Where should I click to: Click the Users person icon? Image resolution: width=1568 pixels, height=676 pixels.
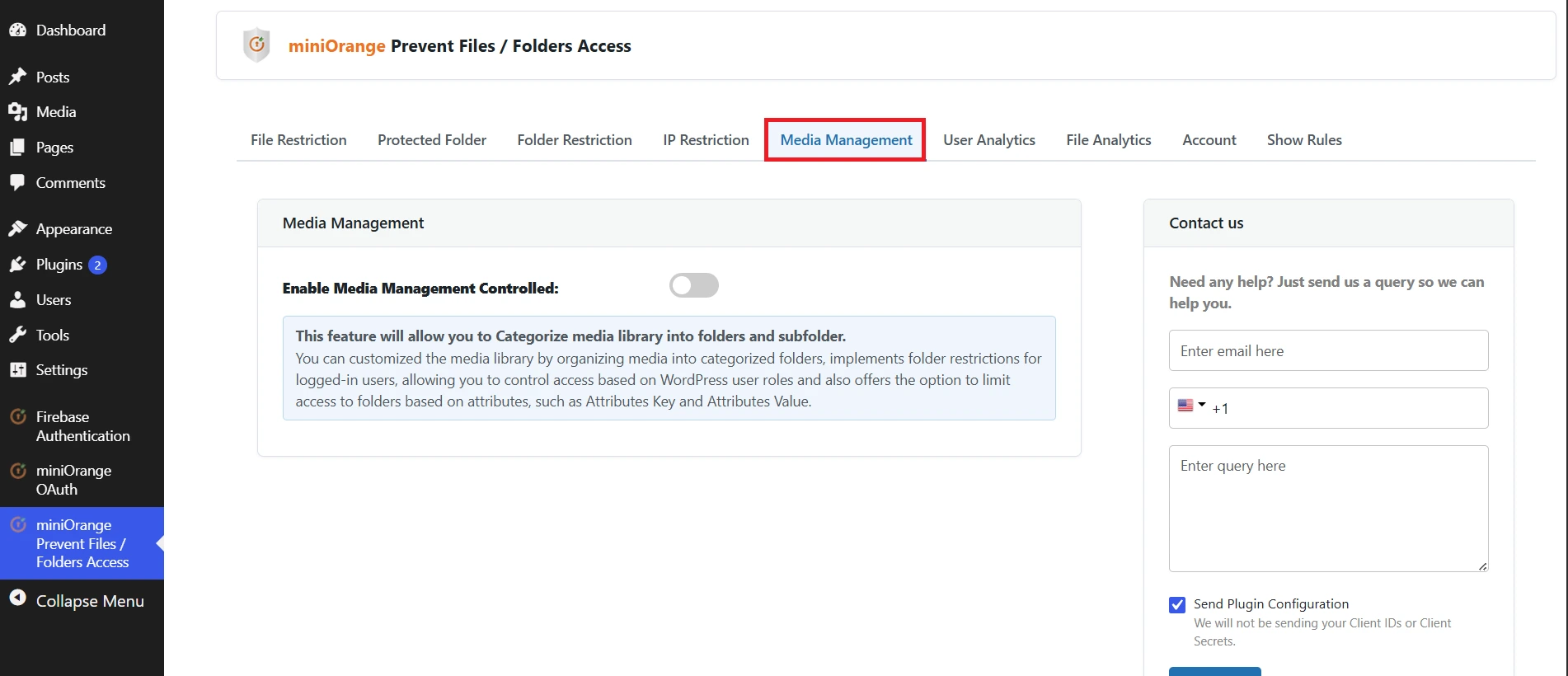point(17,299)
